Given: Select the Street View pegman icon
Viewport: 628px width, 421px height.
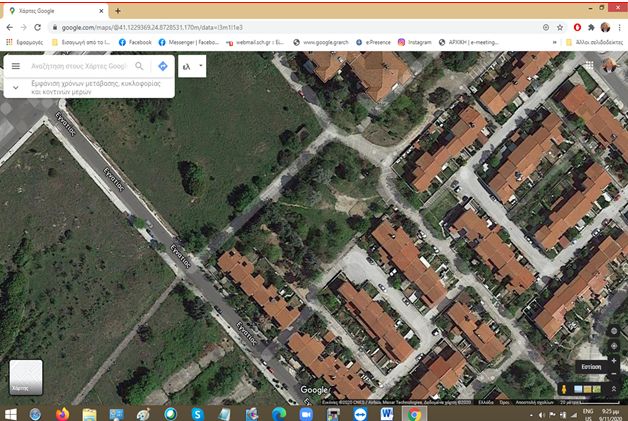Looking at the screenshot, I should point(565,388).
